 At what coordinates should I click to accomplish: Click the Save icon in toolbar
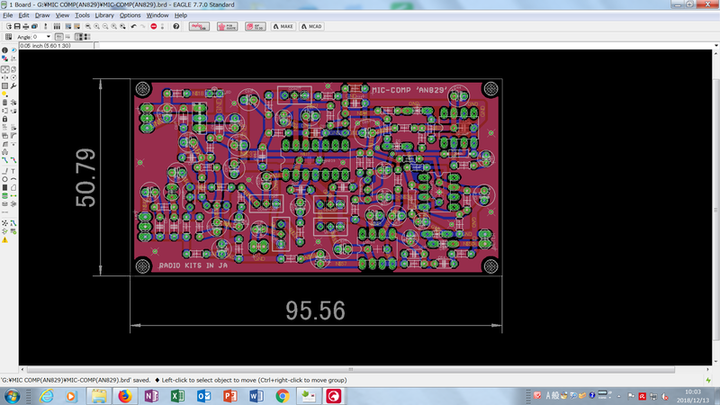(x=16, y=26)
